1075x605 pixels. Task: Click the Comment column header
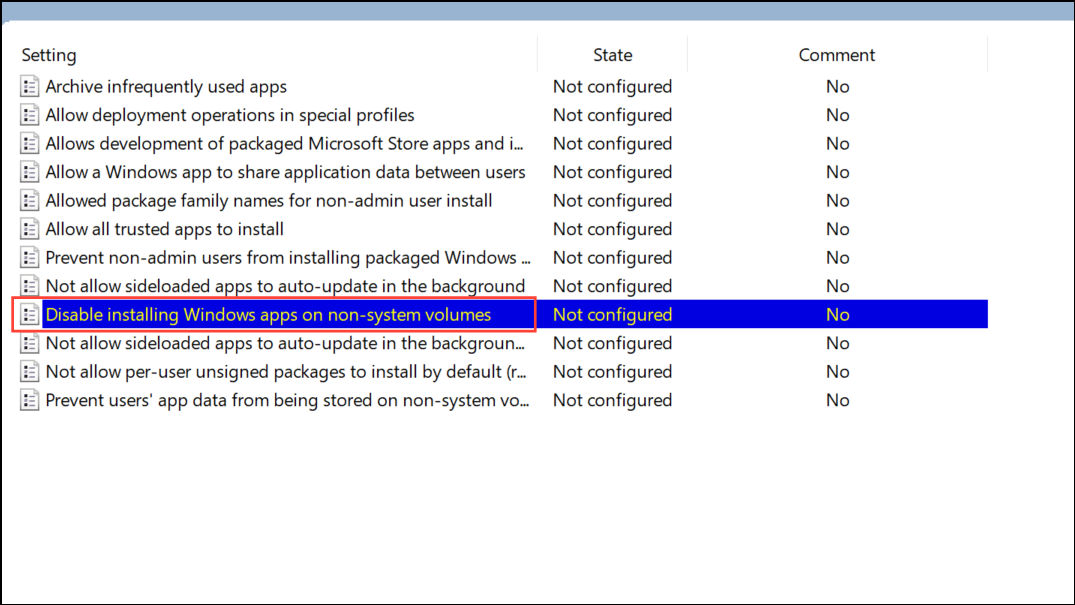coord(836,55)
